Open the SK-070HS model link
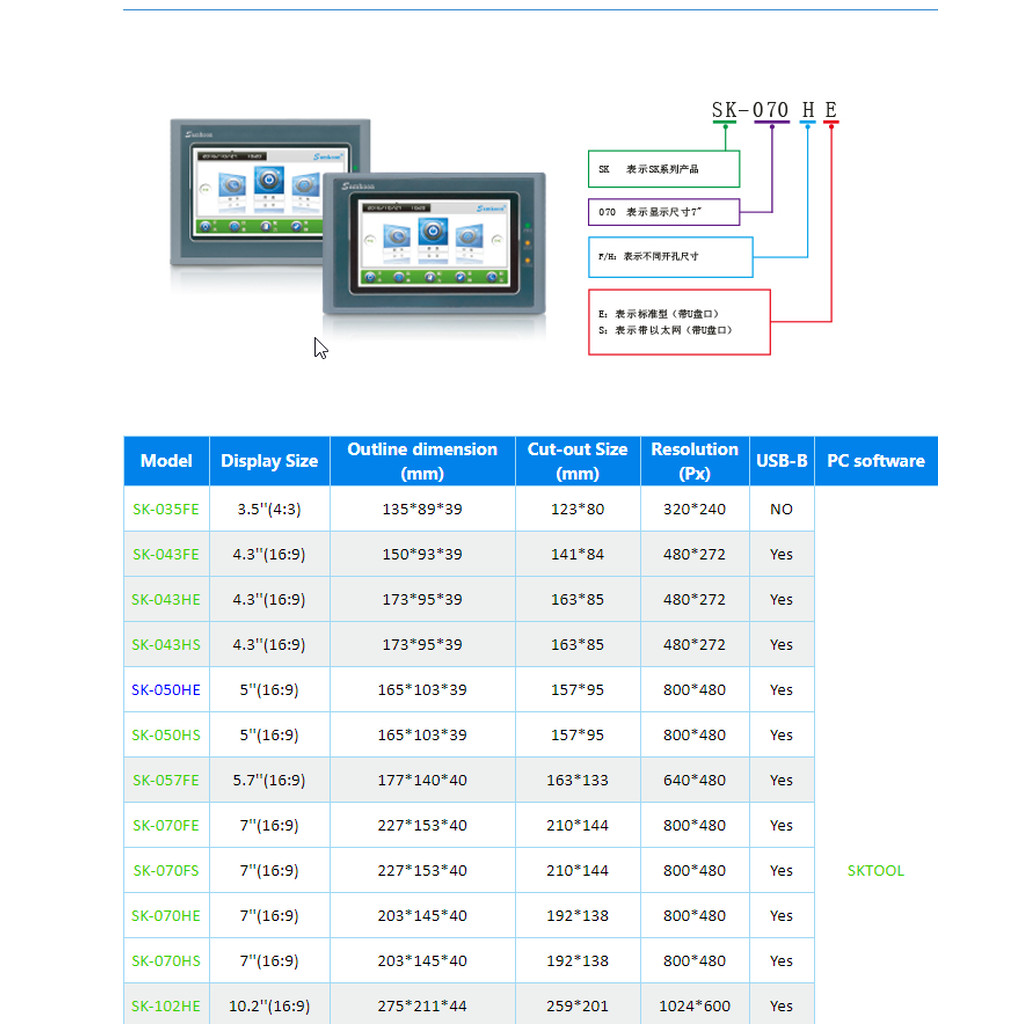1024x1024 pixels. point(166,961)
